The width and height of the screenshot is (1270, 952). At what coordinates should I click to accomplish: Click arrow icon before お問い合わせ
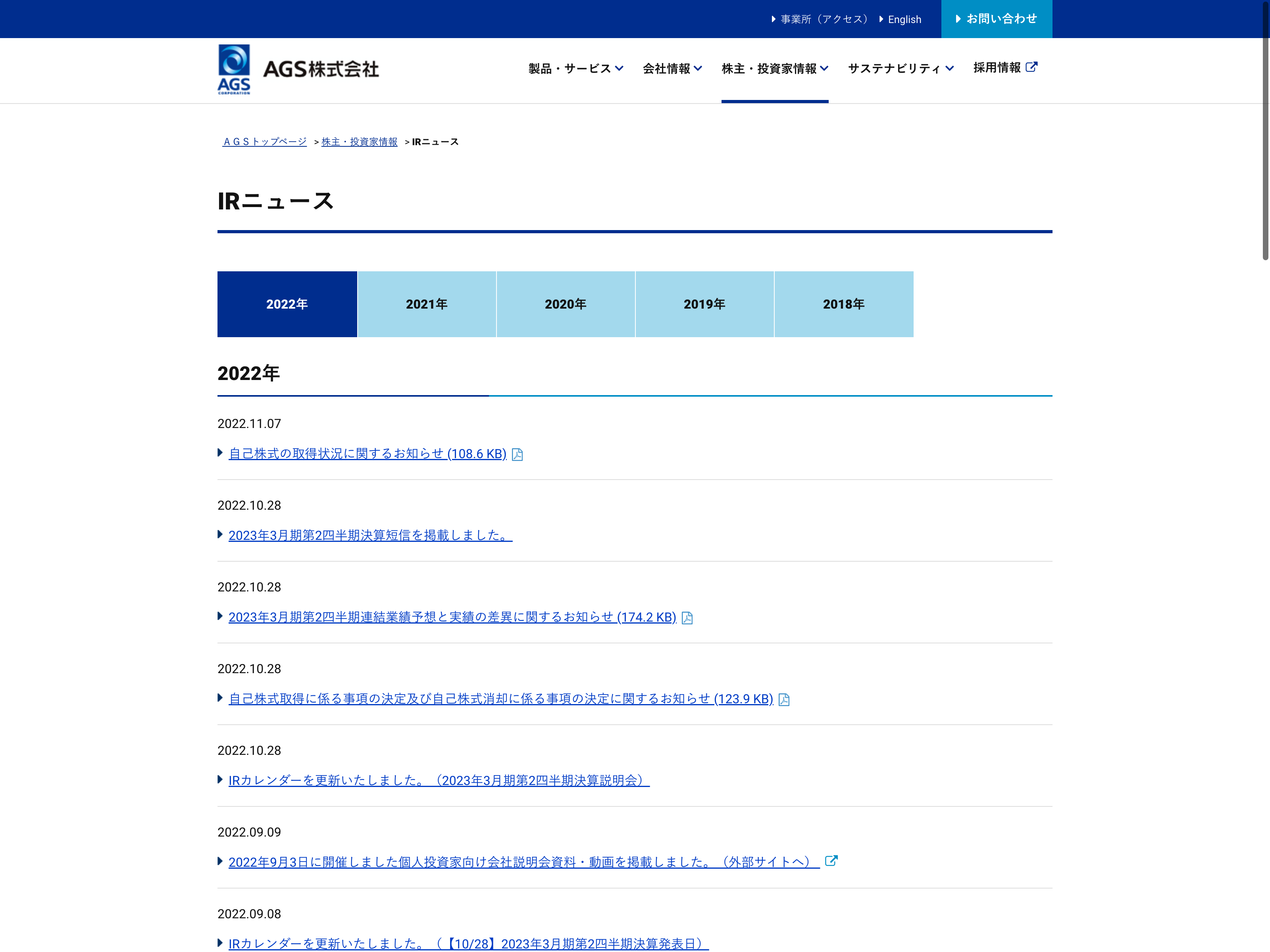[x=958, y=19]
